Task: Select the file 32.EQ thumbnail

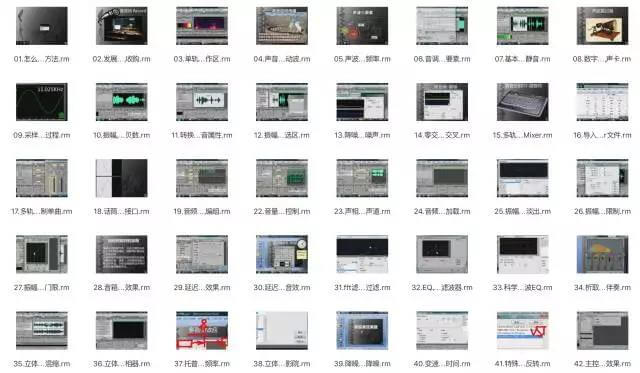Action: point(442,254)
